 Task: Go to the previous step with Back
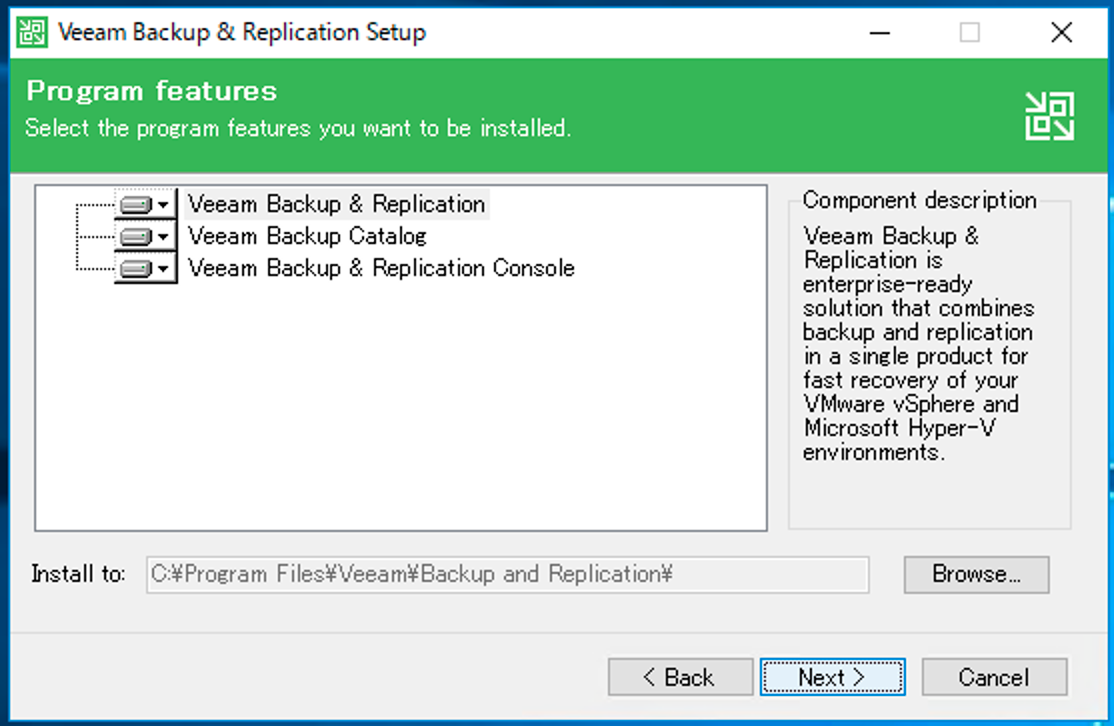680,677
